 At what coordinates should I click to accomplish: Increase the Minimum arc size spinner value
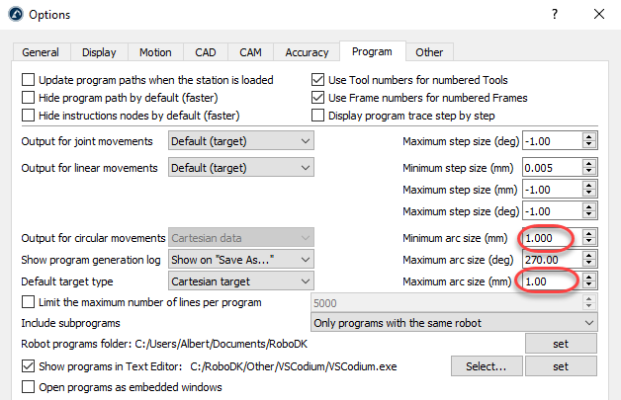(x=589, y=234)
